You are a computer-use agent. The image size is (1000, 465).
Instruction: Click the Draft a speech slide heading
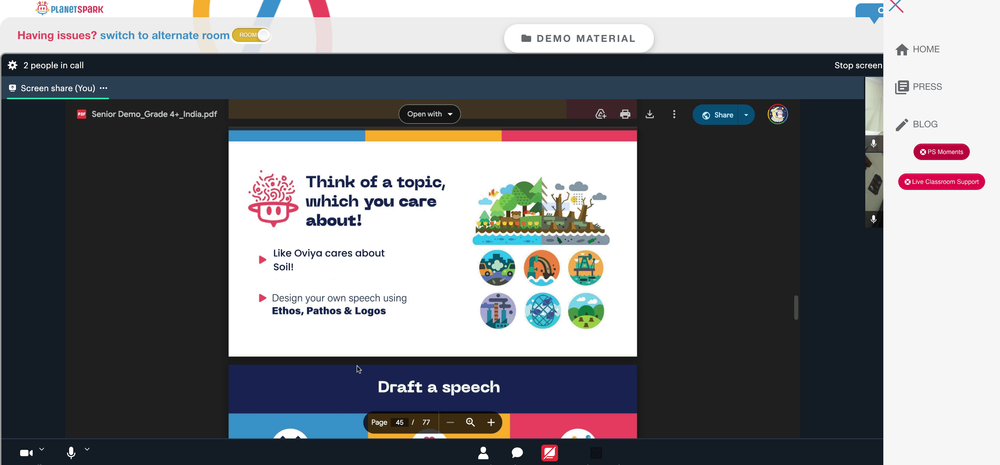coord(439,387)
